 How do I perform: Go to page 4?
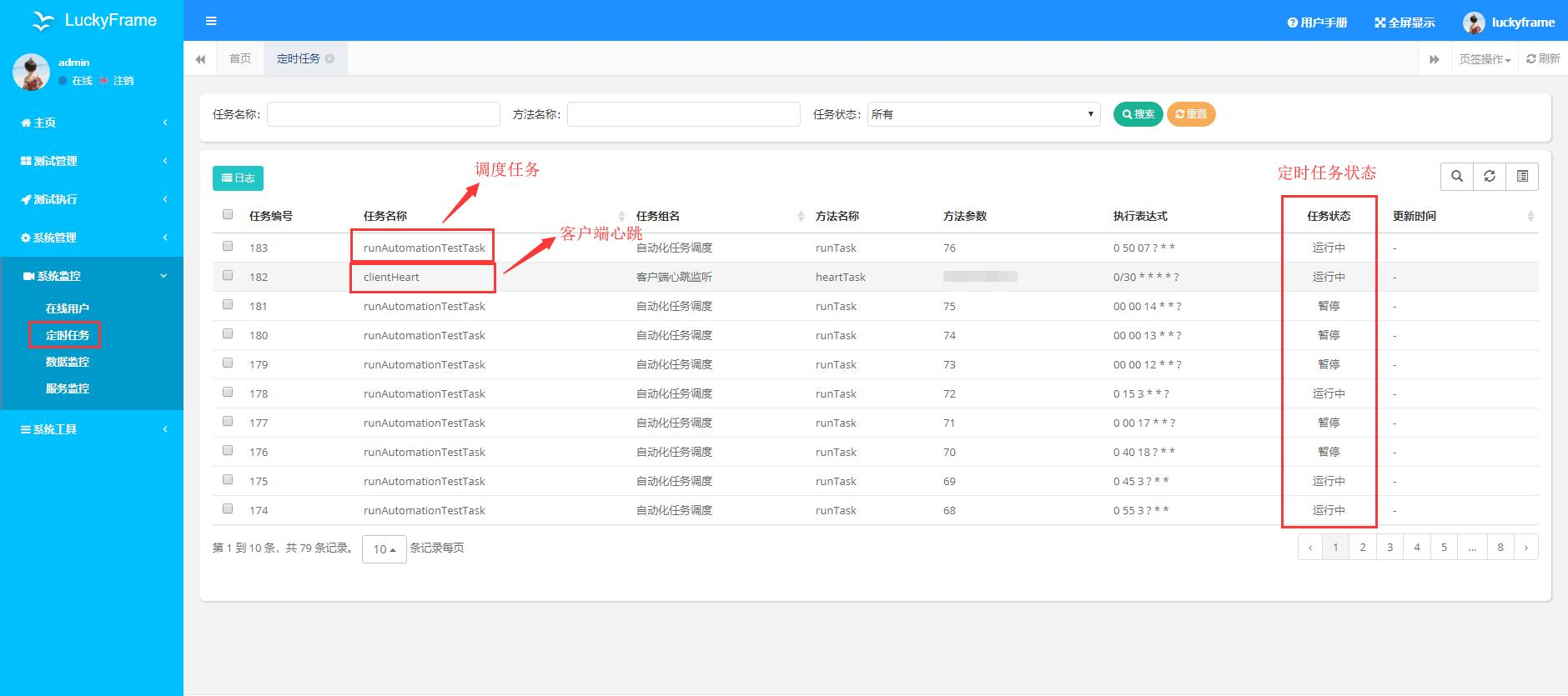[x=1417, y=548]
